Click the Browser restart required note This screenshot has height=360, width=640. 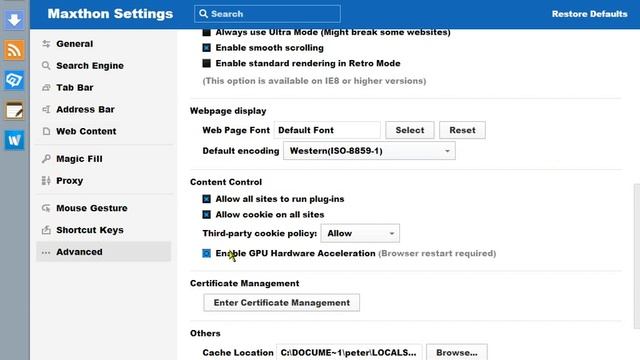tap(437, 253)
